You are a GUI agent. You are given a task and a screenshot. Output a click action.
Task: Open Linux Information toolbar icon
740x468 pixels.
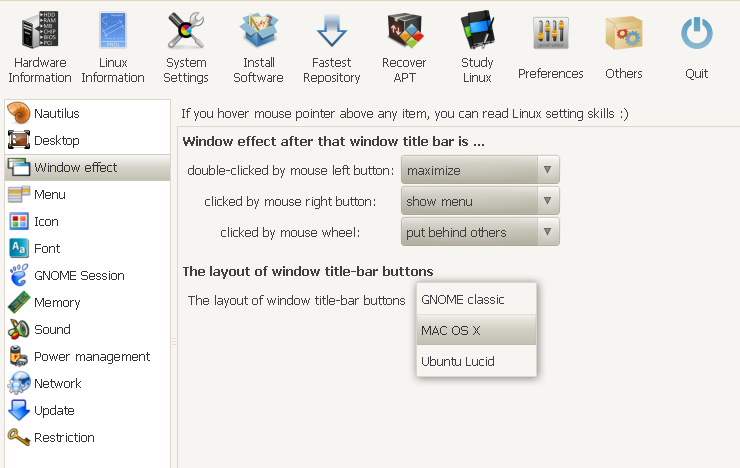coord(113,30)
